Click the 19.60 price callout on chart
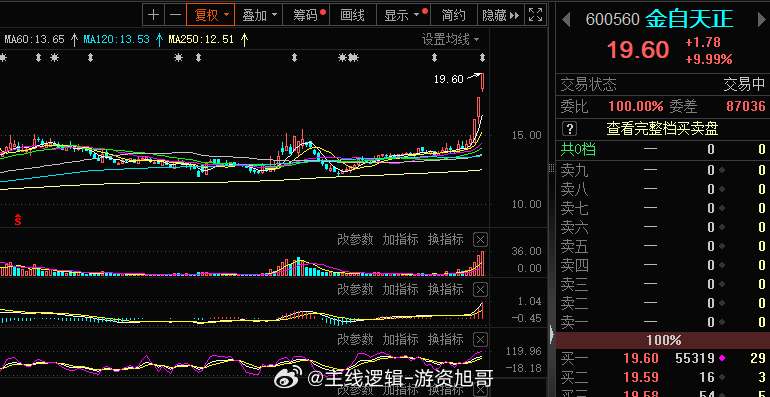This screenshot has height=397, width=770. pyautogui.click(x=448, y=79)
